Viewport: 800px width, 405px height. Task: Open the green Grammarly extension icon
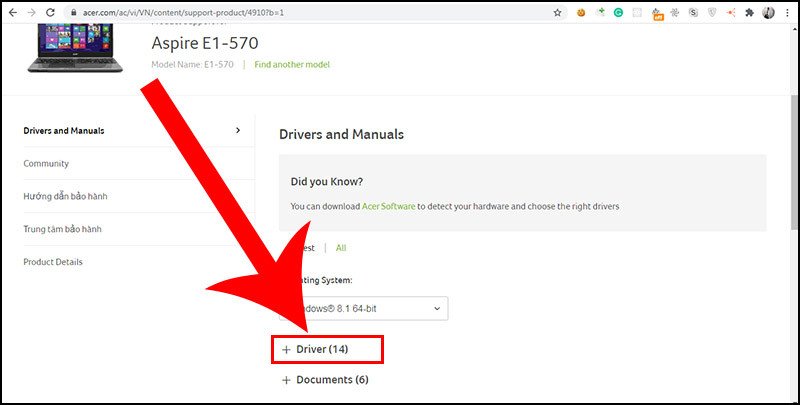pyautogui.click(x=618, y=13)
